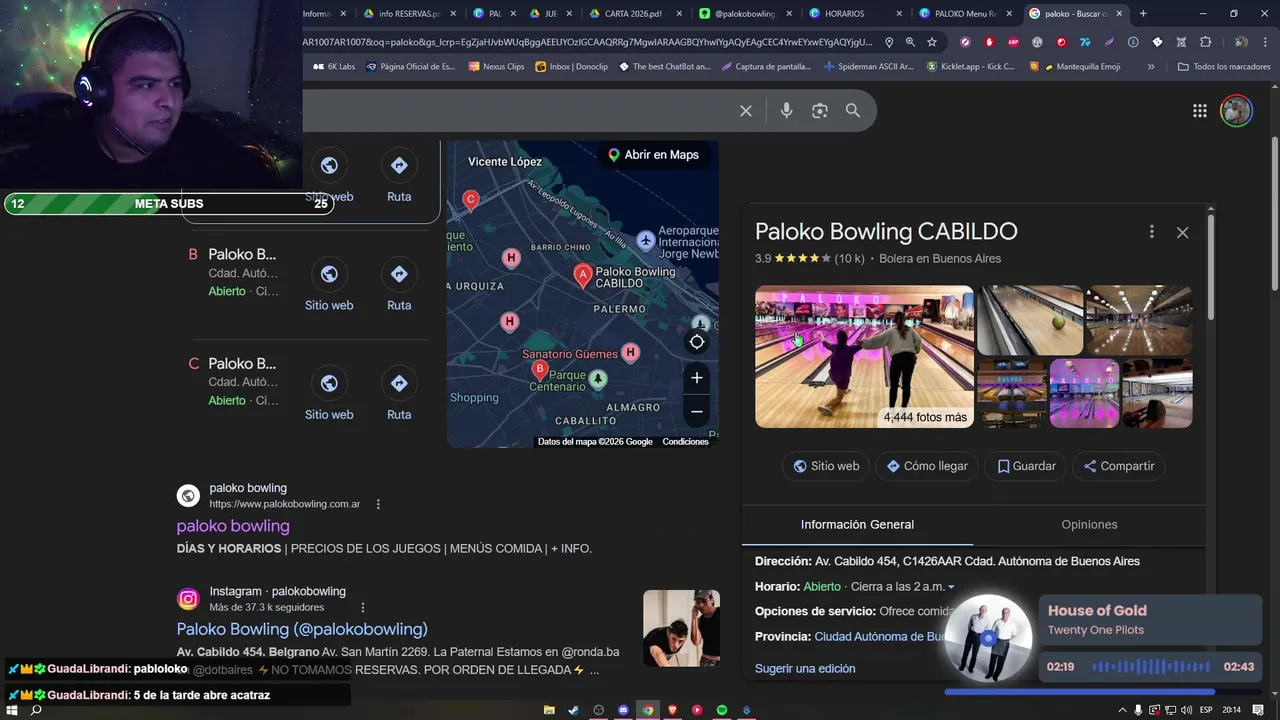The height and width of the screenshot is (720, 1280).
Task: Open Todos los marcadores folder
Action: pos(1225,67)
